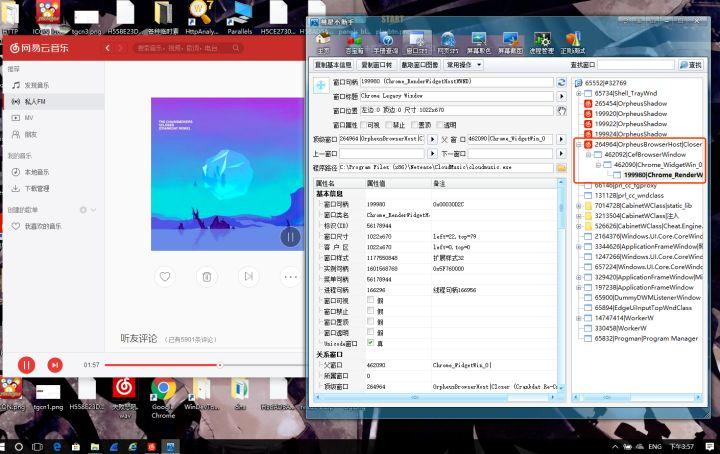Click the 查找窗口 search input field
This screenshot has height=454, width=720.
[636, 65]
